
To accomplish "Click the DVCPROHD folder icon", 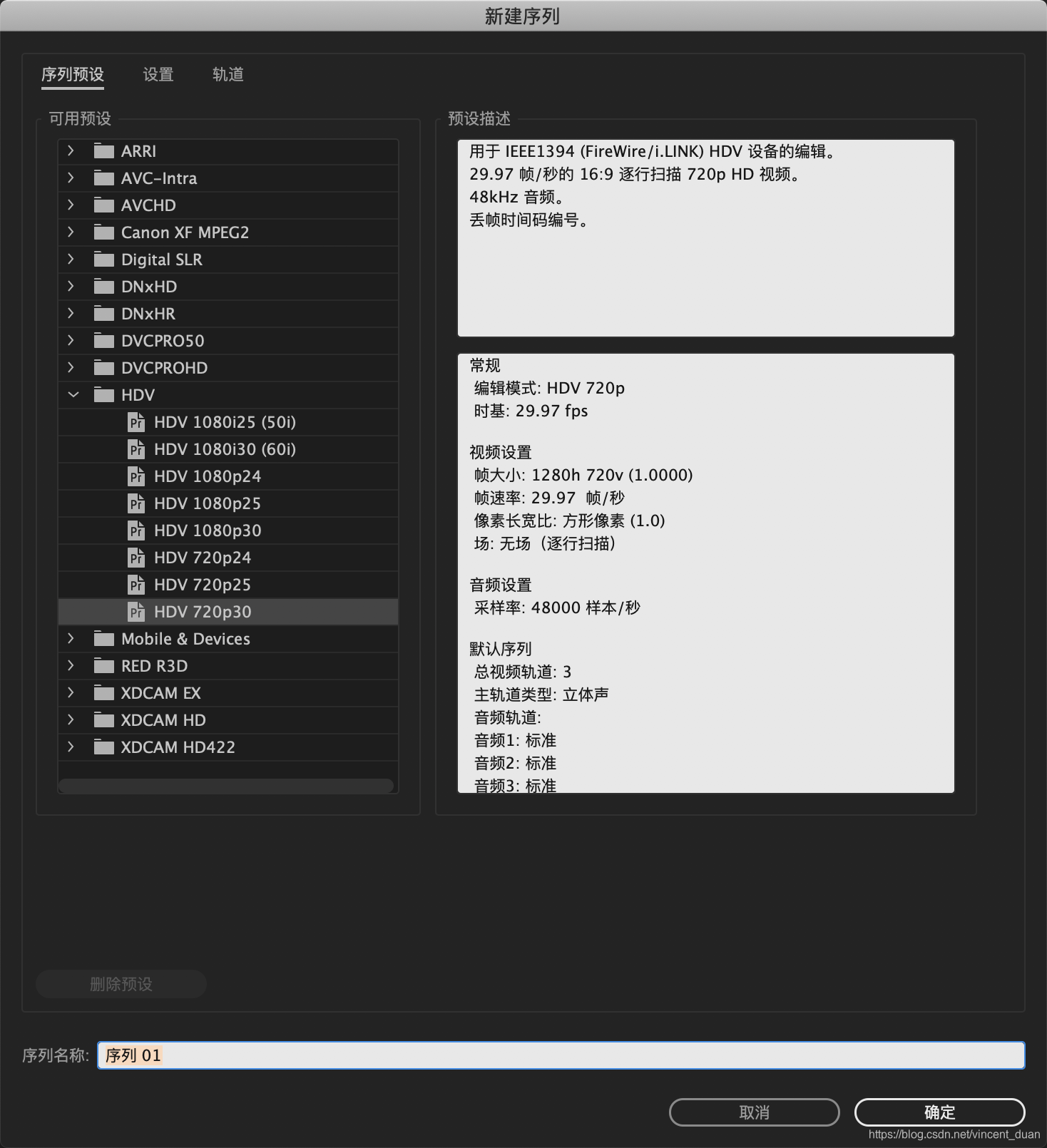I will click(x=104, y=368).
